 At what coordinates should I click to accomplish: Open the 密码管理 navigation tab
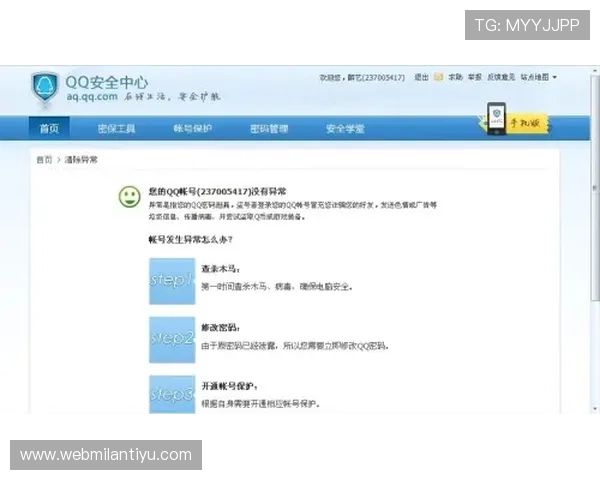click(269, 129)
